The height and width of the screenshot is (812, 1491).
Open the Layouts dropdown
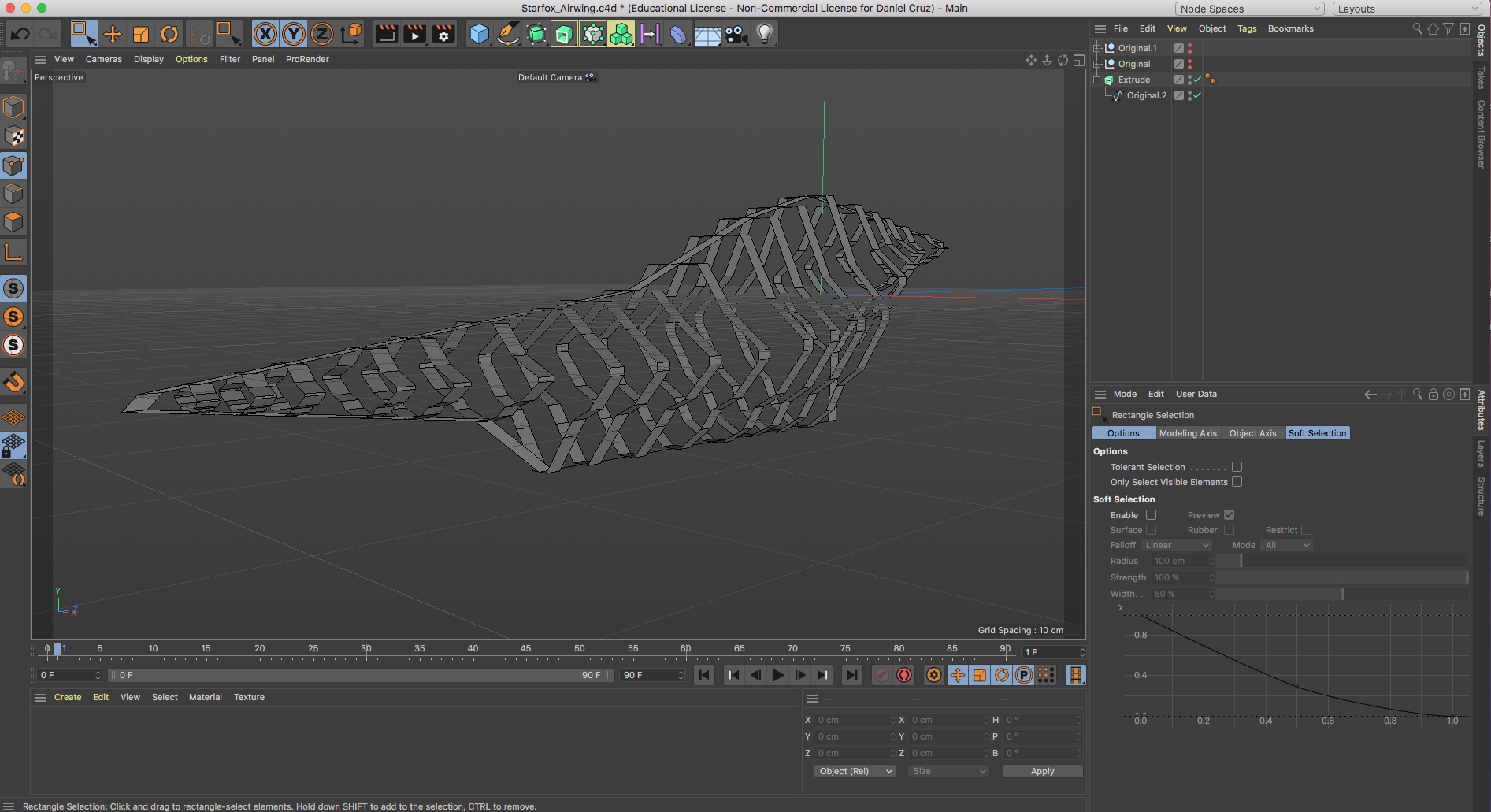1408,9
